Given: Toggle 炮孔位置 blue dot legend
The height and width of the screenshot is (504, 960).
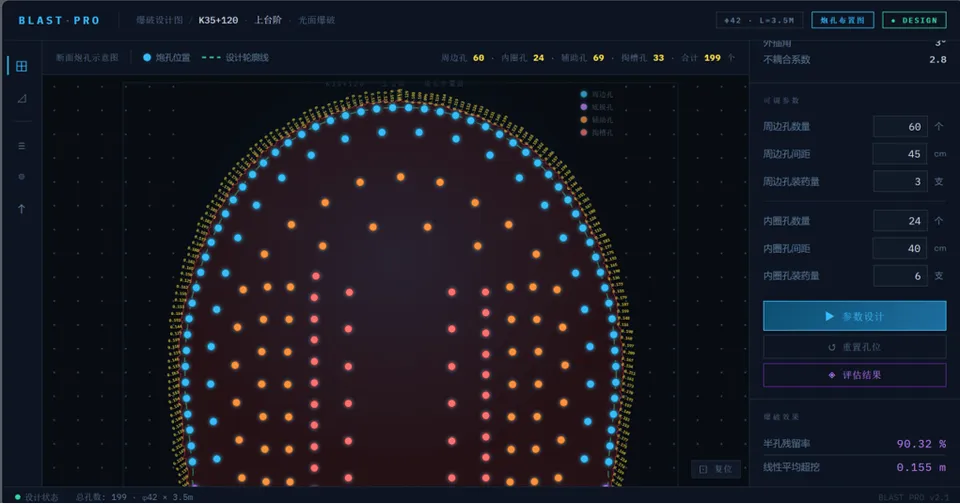Looking at the screenshot, I should (x=167, y=58).
